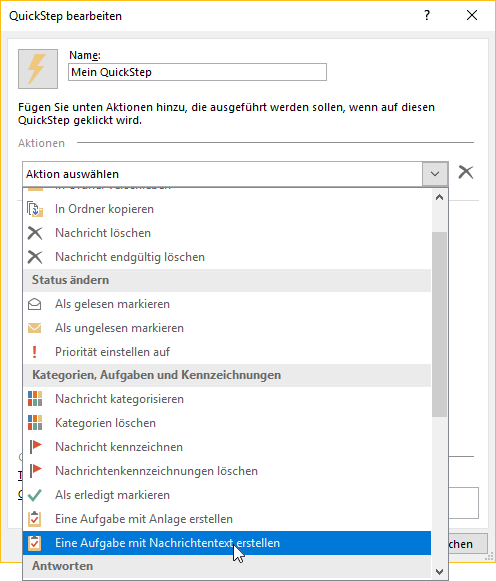
Task: Click the lightning bolt QuickStep icon button
Action: pos(38,69)
